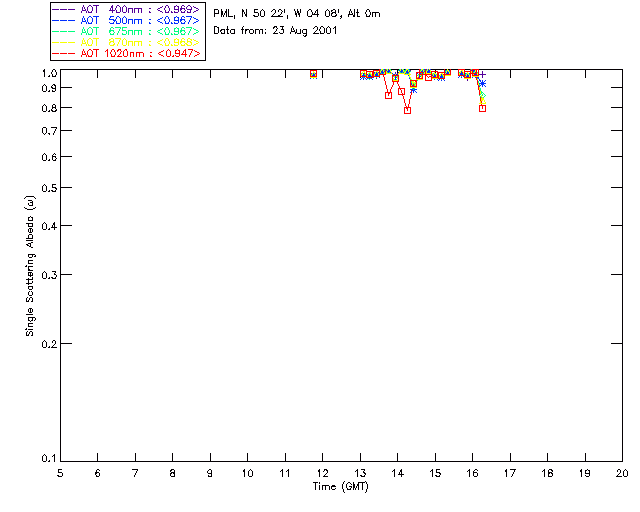Click y-axis tick label 0.2
Image resolution: width=640 pixels, height=512 pixels.
[49, 344]
